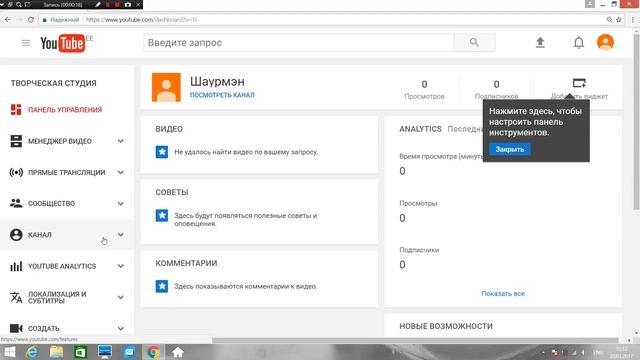Reload the page in the browser
Image resolution: width=640 pixels, height=360 pixels.
31,20
